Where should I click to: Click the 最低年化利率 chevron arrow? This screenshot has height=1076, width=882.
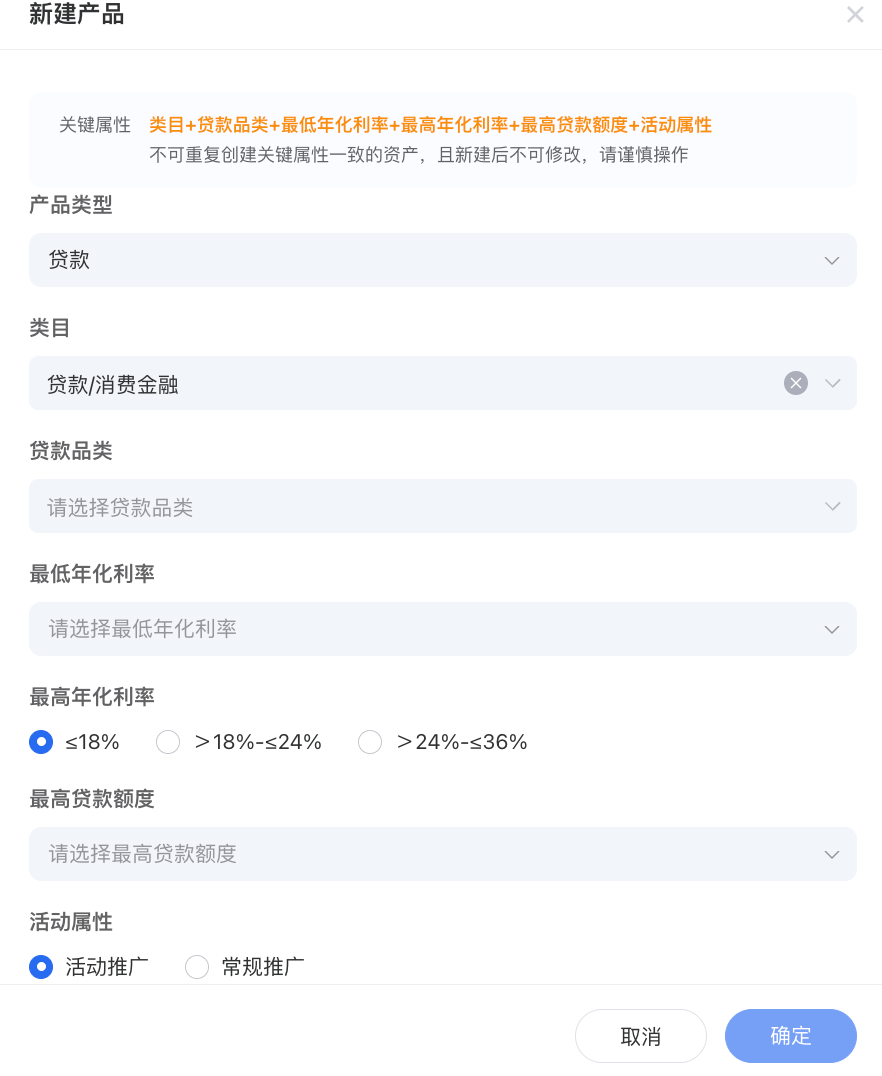click(832, 630)
